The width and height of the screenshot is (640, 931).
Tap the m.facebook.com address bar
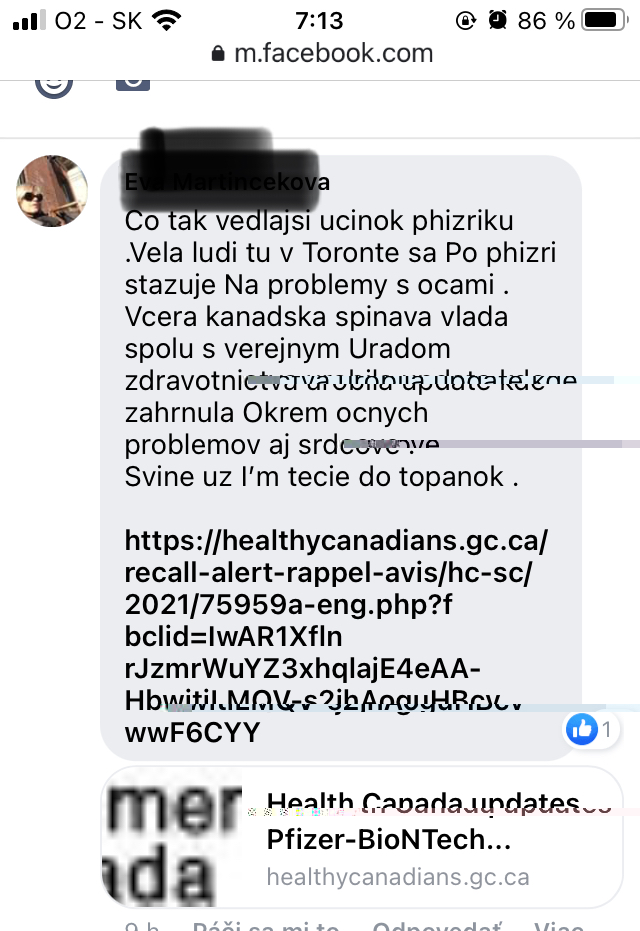[x=322, y=54]
